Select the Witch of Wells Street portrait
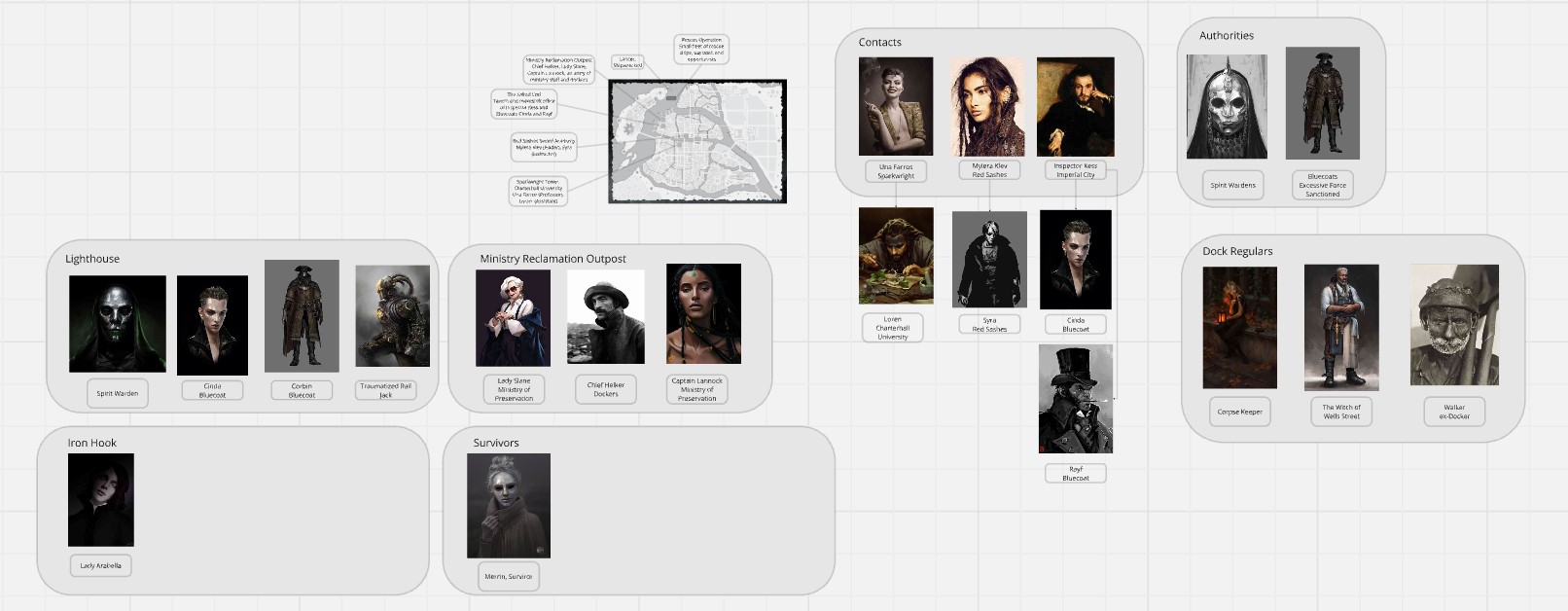 click(1340, 327)
